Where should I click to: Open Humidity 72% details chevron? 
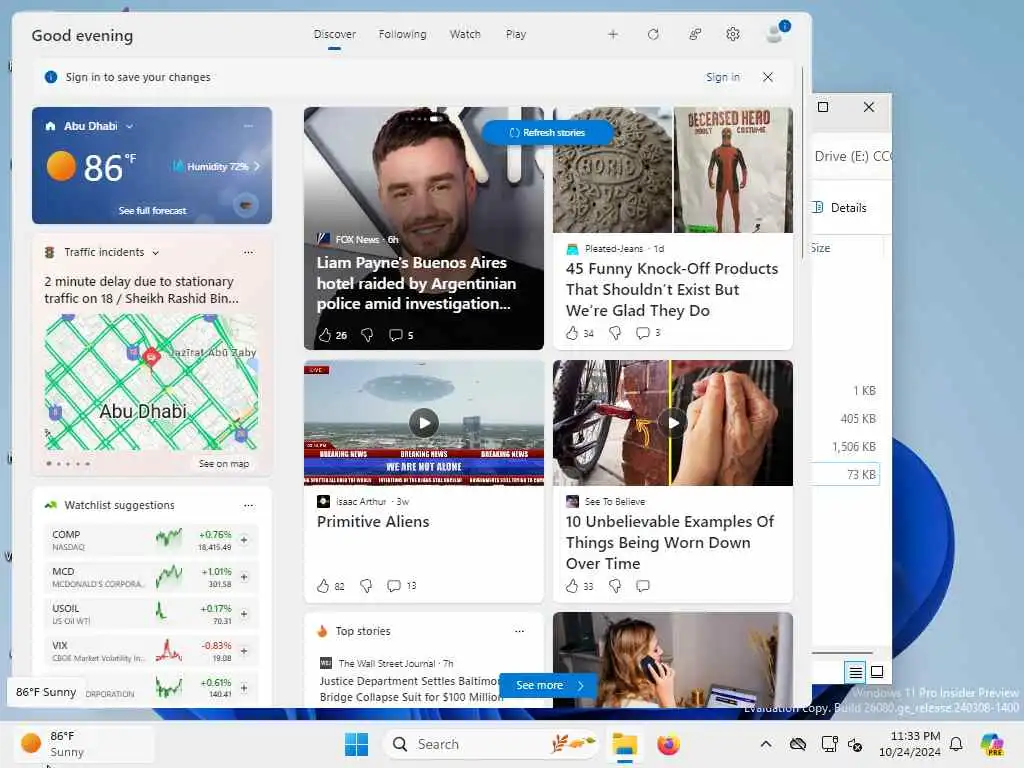tap(257, 167)
